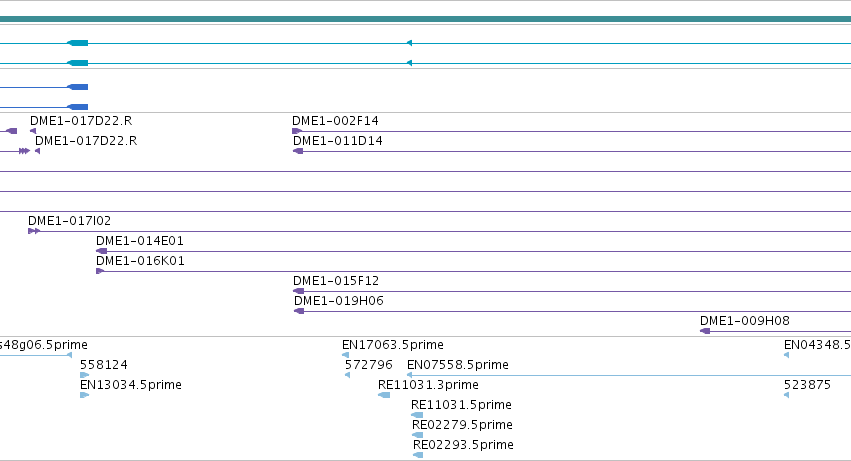The width and height of the screenshot is (851, 461).
Task: Select the RE02279.5prime EST glyph
Action: (417, 435)
